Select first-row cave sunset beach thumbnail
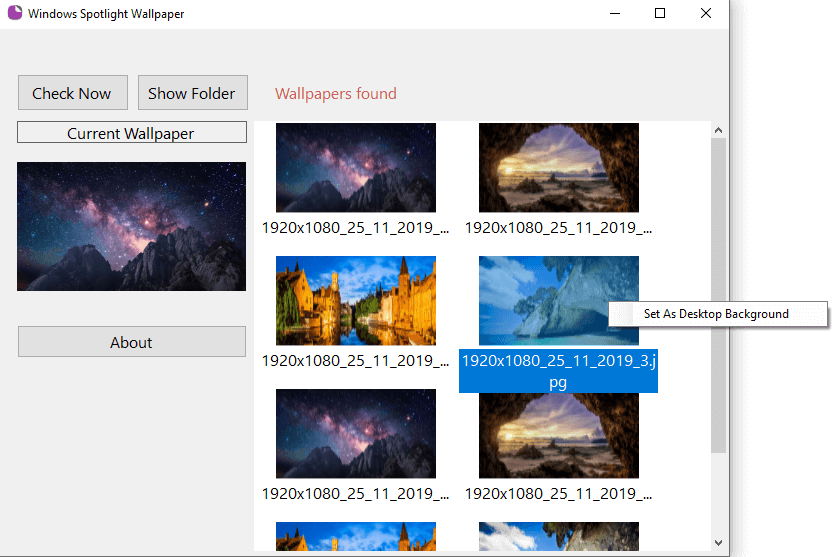Image resolution: width=836 pixels, height=557 pixels. point(559,167)
